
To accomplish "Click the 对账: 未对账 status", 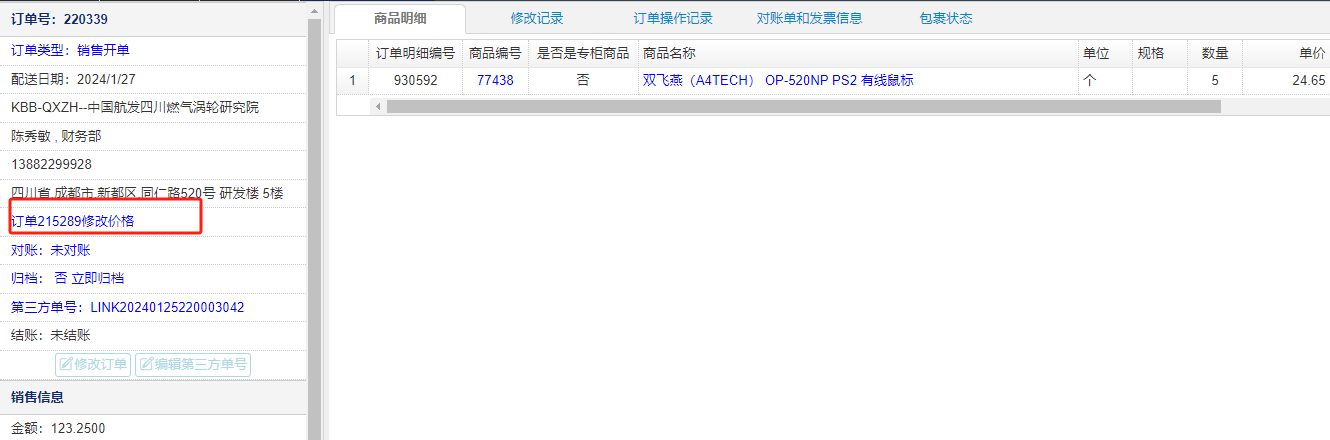I will click(x=50, y=250).
